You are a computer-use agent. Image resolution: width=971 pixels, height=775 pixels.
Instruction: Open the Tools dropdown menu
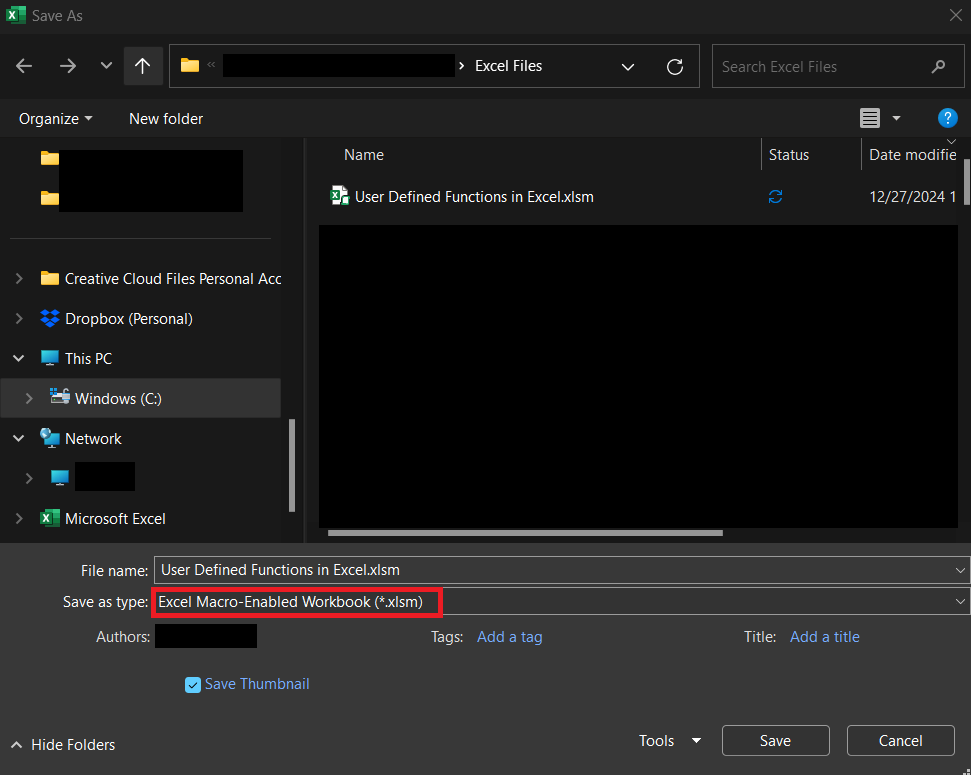(670, 741)
